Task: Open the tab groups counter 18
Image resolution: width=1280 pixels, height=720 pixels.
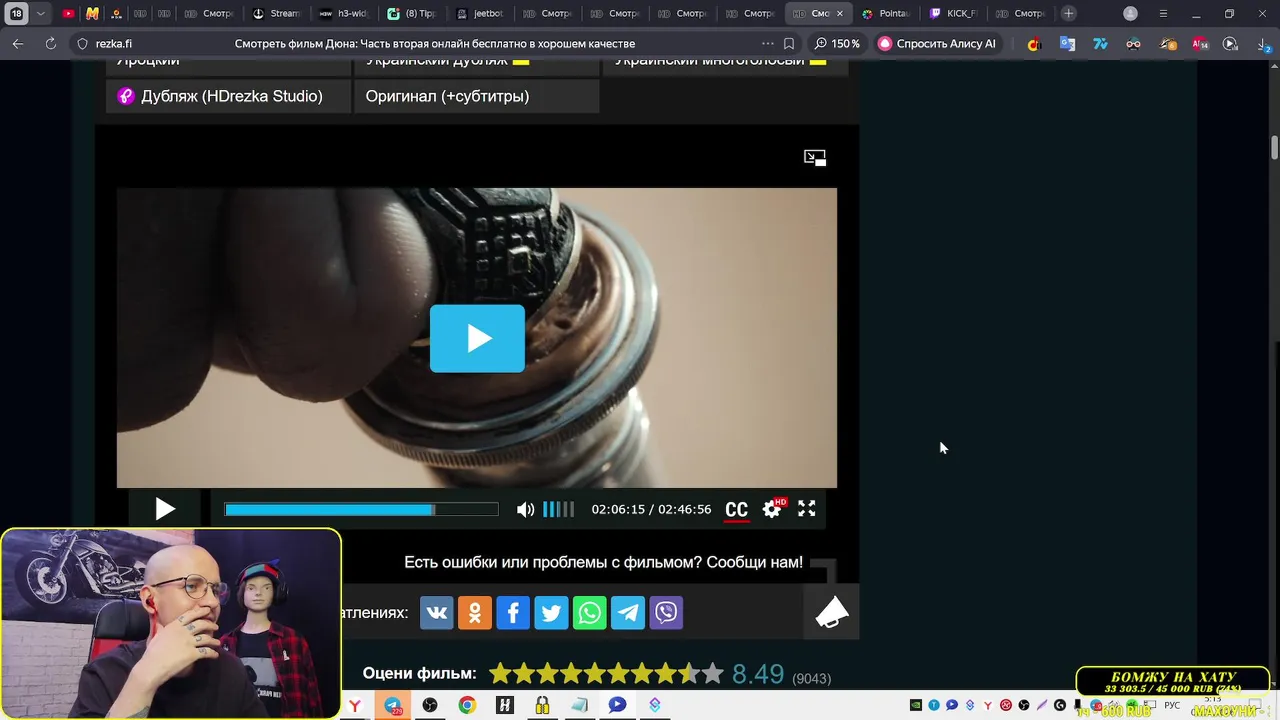Action: (x=16, y=14)
